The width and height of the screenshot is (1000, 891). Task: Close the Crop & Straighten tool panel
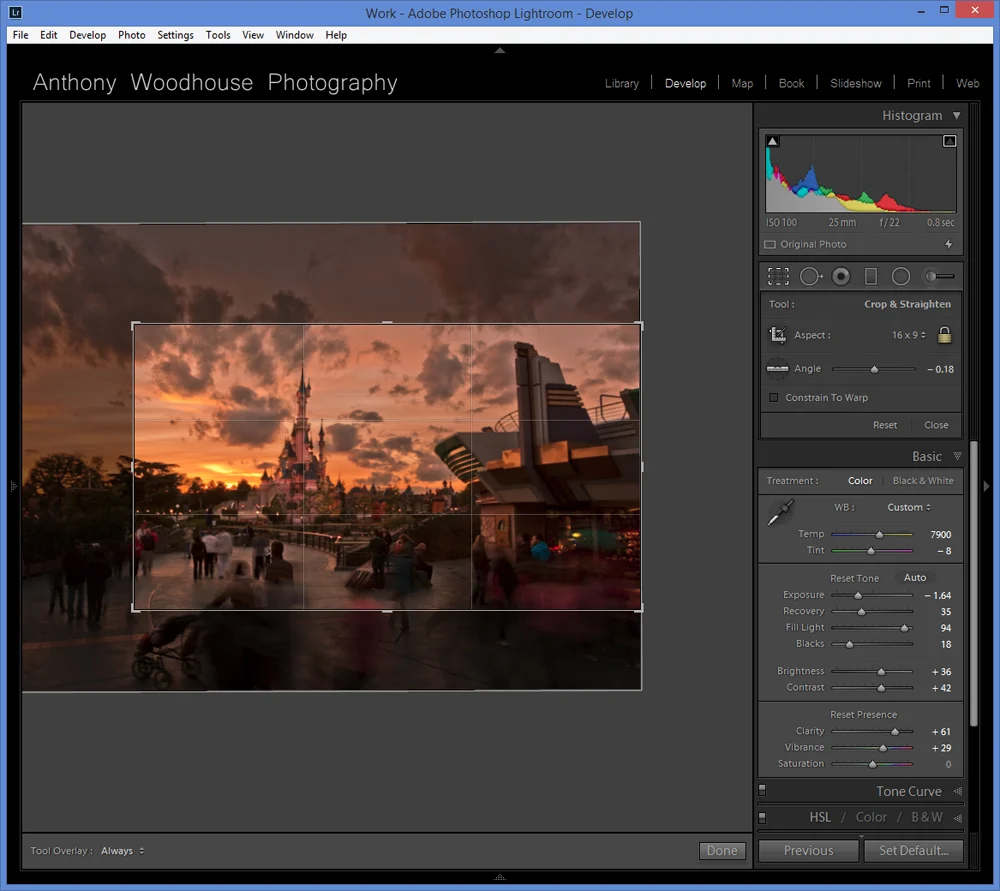click(x=936, y=425)
